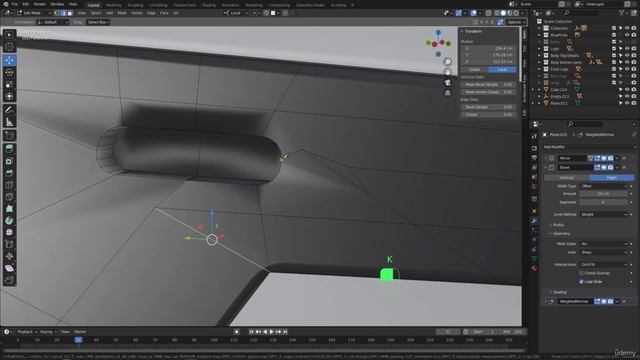This screenshot has height=360, width=640.
Task: Activate the Move tool in left toolbar
Action: (9, 60)
